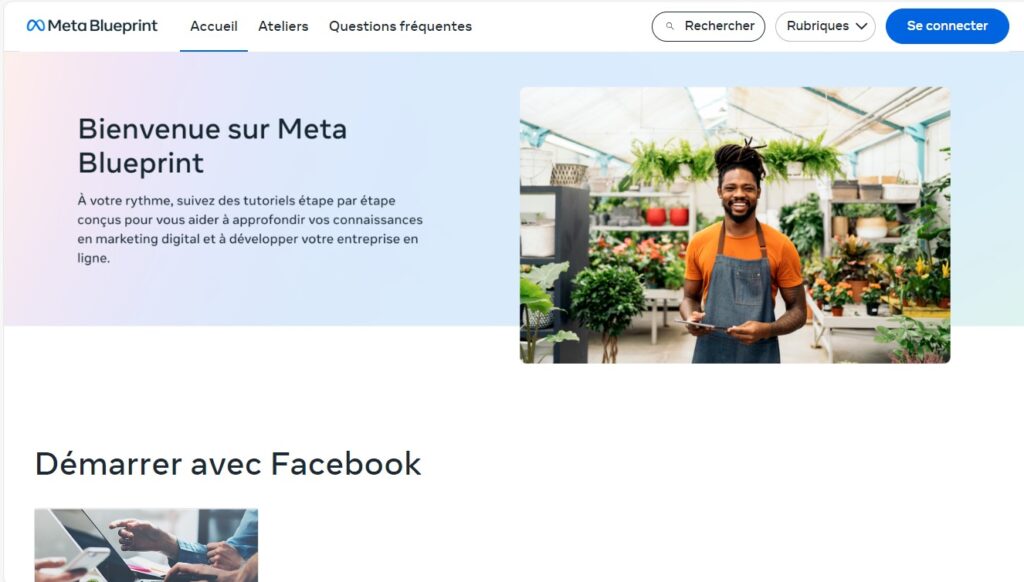Click the Bienvenue sur Meta Blueprint heading
The width and height of the screenshot is (1024, 582).
coord(212,146)
